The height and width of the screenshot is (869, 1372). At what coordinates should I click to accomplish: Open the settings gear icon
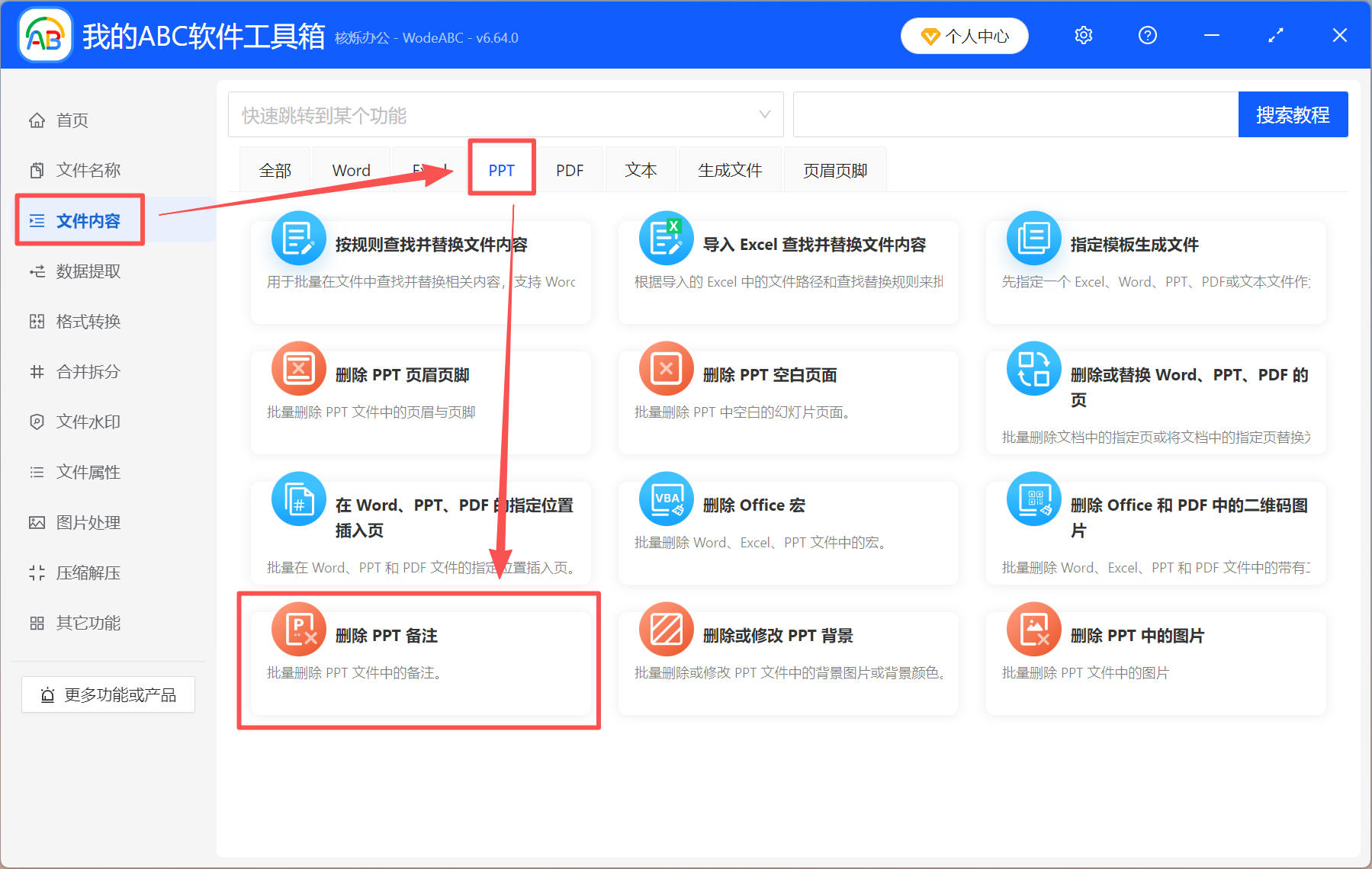click(x=1083, y=35)
